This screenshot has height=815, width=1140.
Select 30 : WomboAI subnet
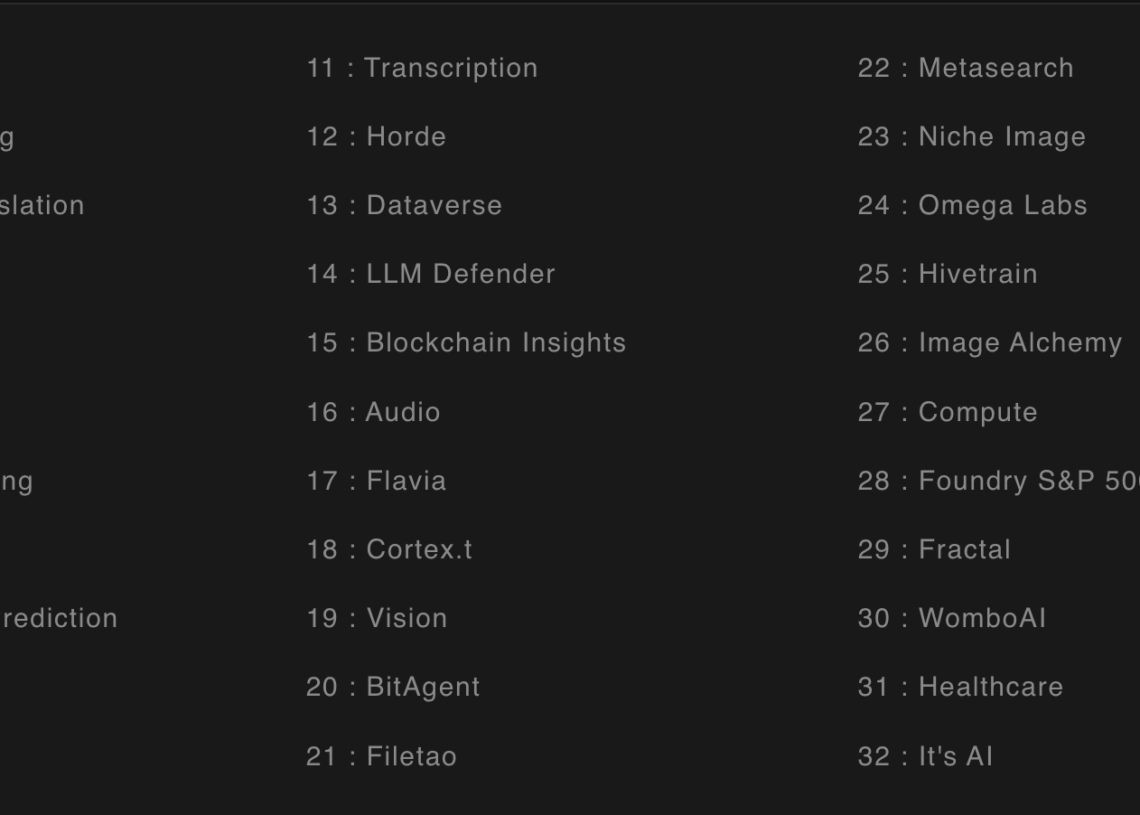951,618
